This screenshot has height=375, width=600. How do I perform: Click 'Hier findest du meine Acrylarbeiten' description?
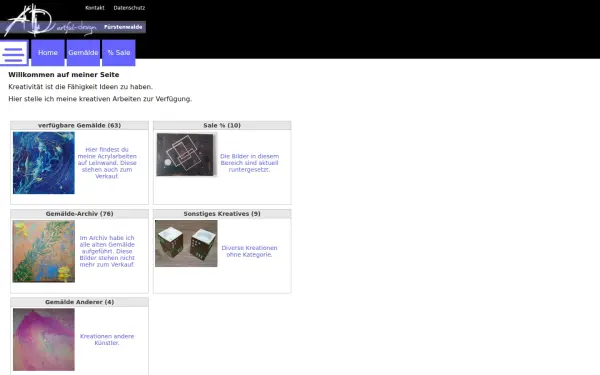[107, 163]
